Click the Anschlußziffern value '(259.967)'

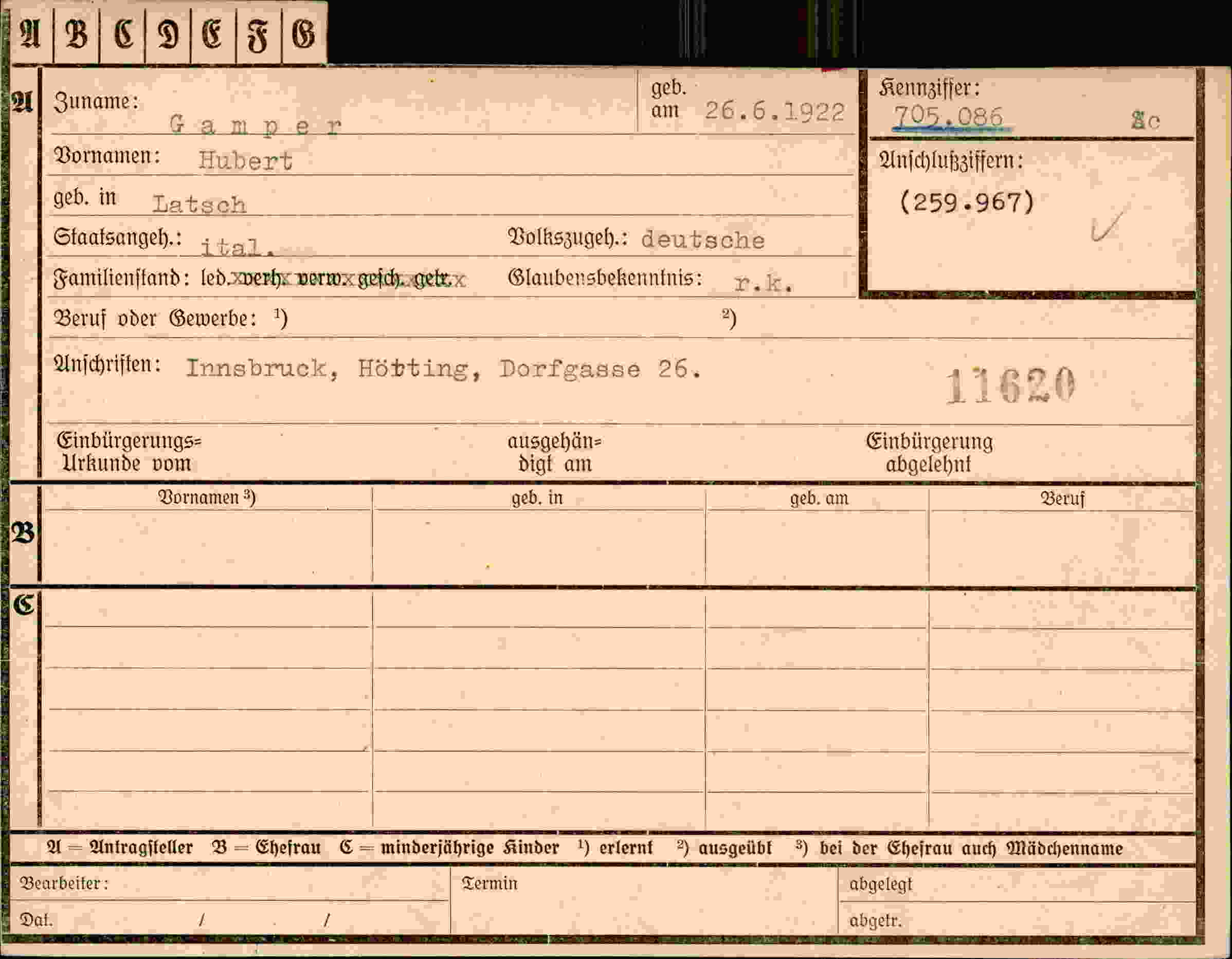coord(967,202)
